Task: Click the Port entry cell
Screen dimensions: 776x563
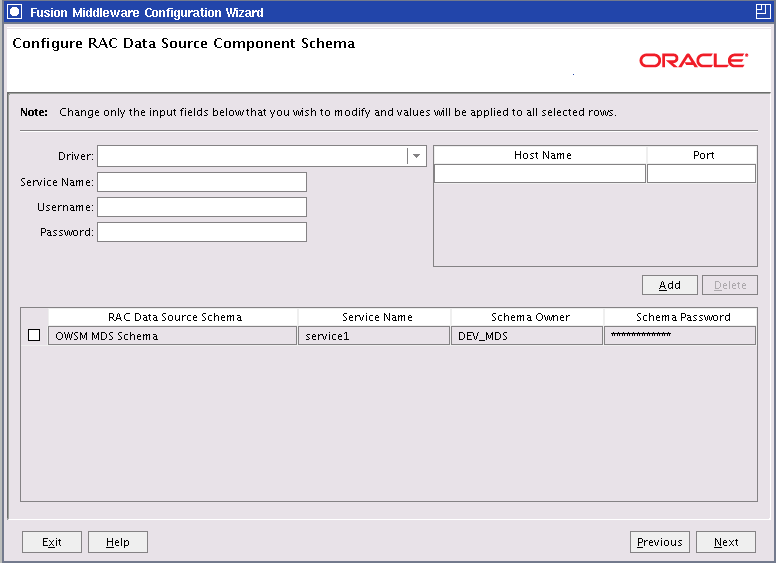Action: 701,174
